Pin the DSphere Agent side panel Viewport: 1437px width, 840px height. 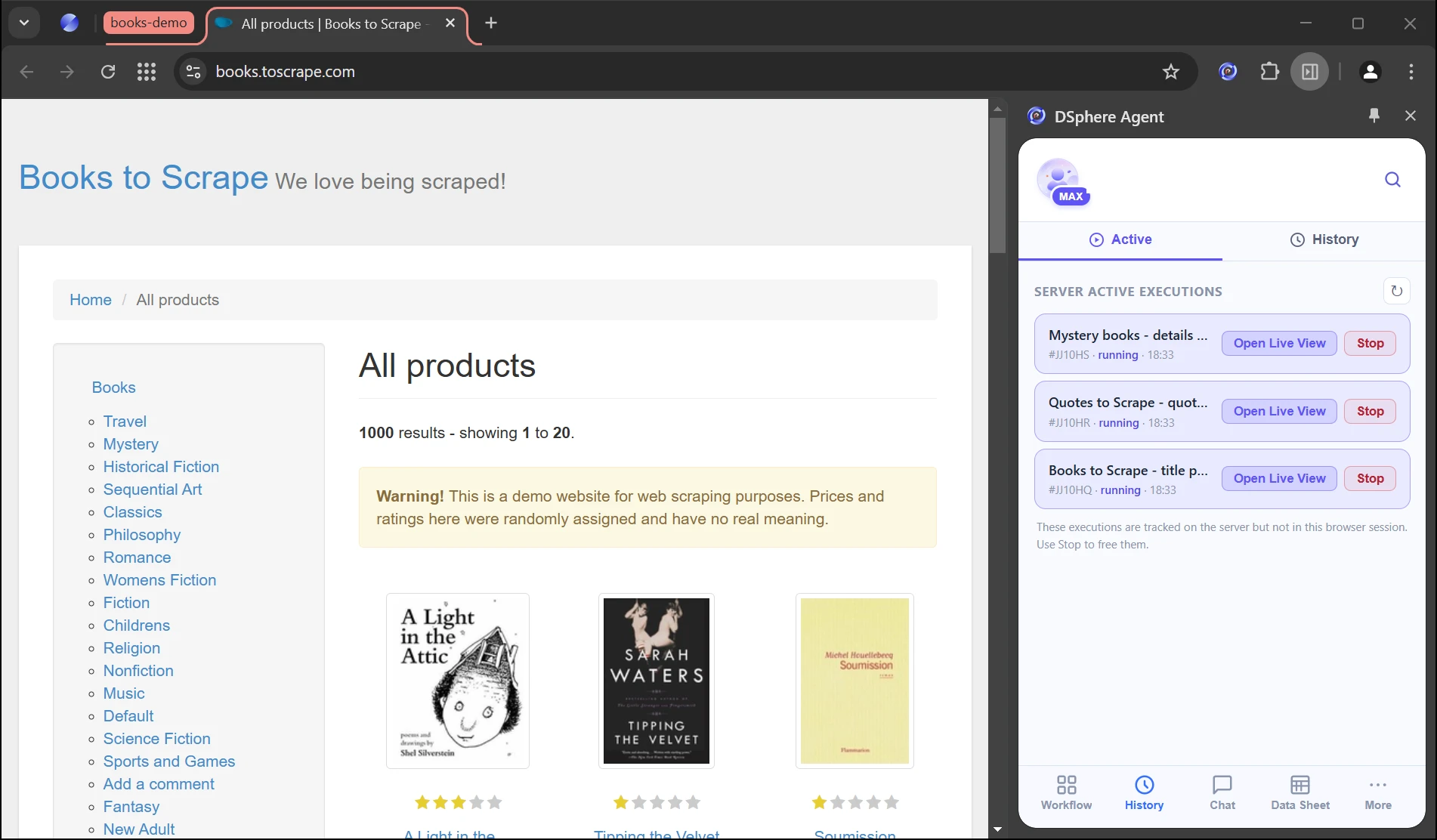tap(1374, 116)
